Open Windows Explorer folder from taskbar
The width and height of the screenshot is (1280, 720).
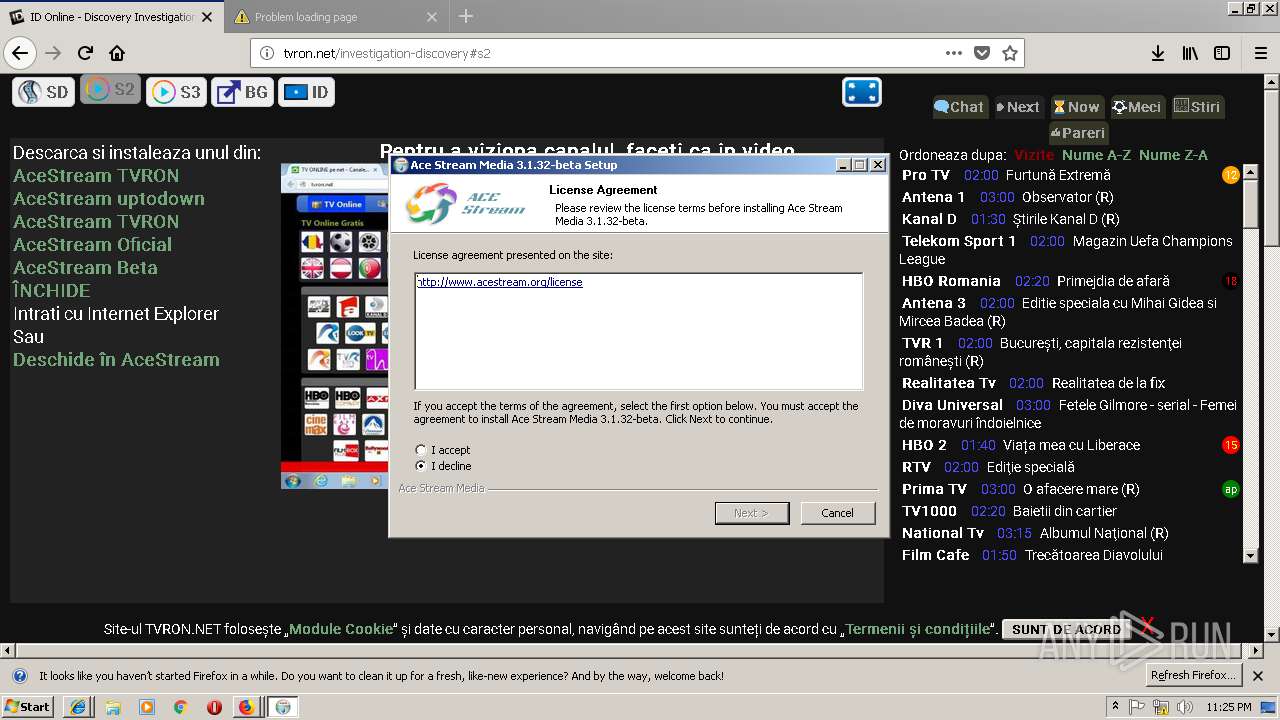point(112,706)
